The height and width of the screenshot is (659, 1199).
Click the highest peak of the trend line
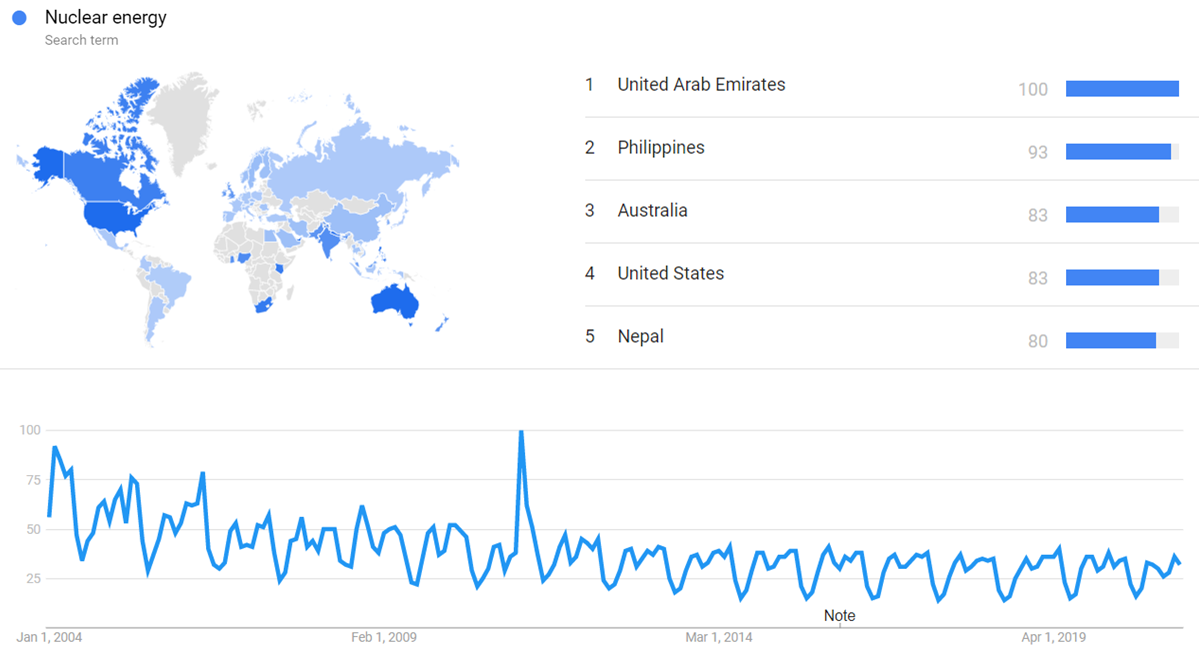521,432
